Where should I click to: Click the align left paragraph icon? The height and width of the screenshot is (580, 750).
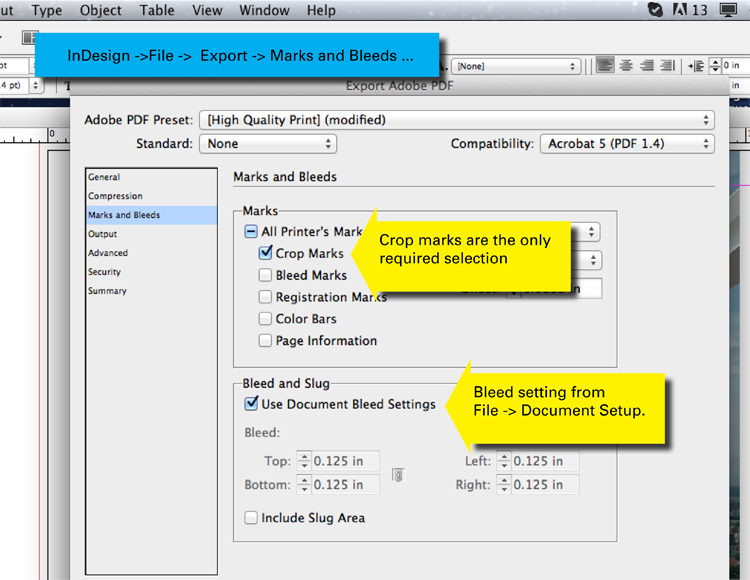(605, 65)
